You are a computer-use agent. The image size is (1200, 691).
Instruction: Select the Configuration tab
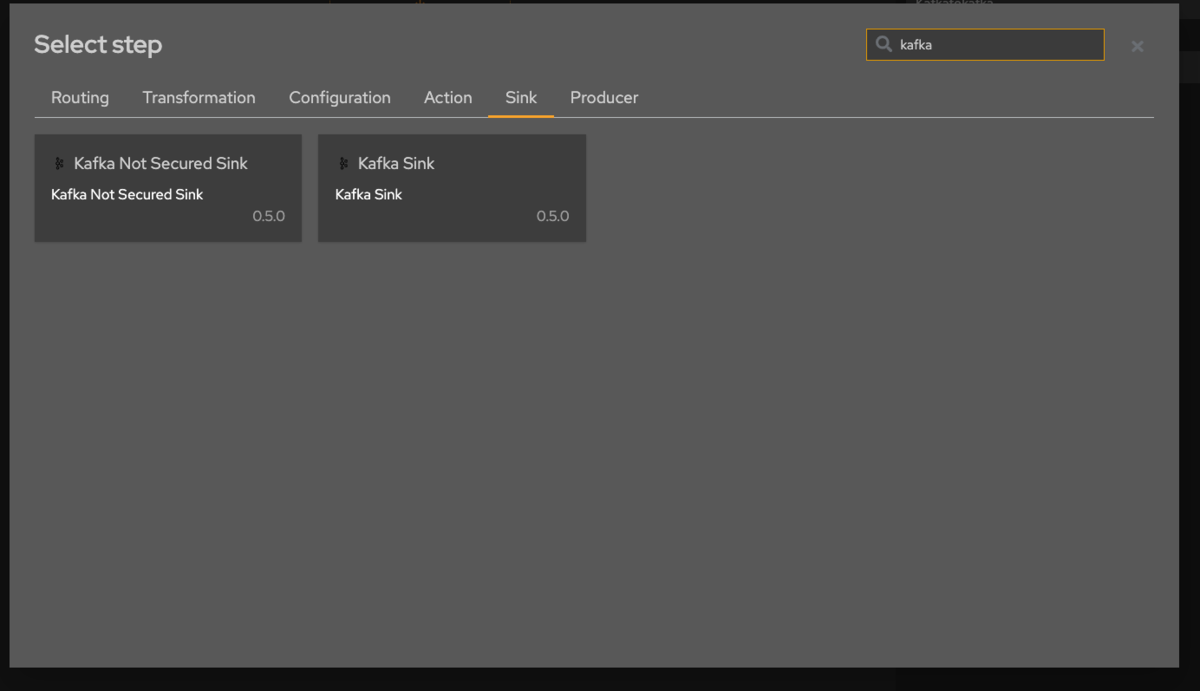340,97
